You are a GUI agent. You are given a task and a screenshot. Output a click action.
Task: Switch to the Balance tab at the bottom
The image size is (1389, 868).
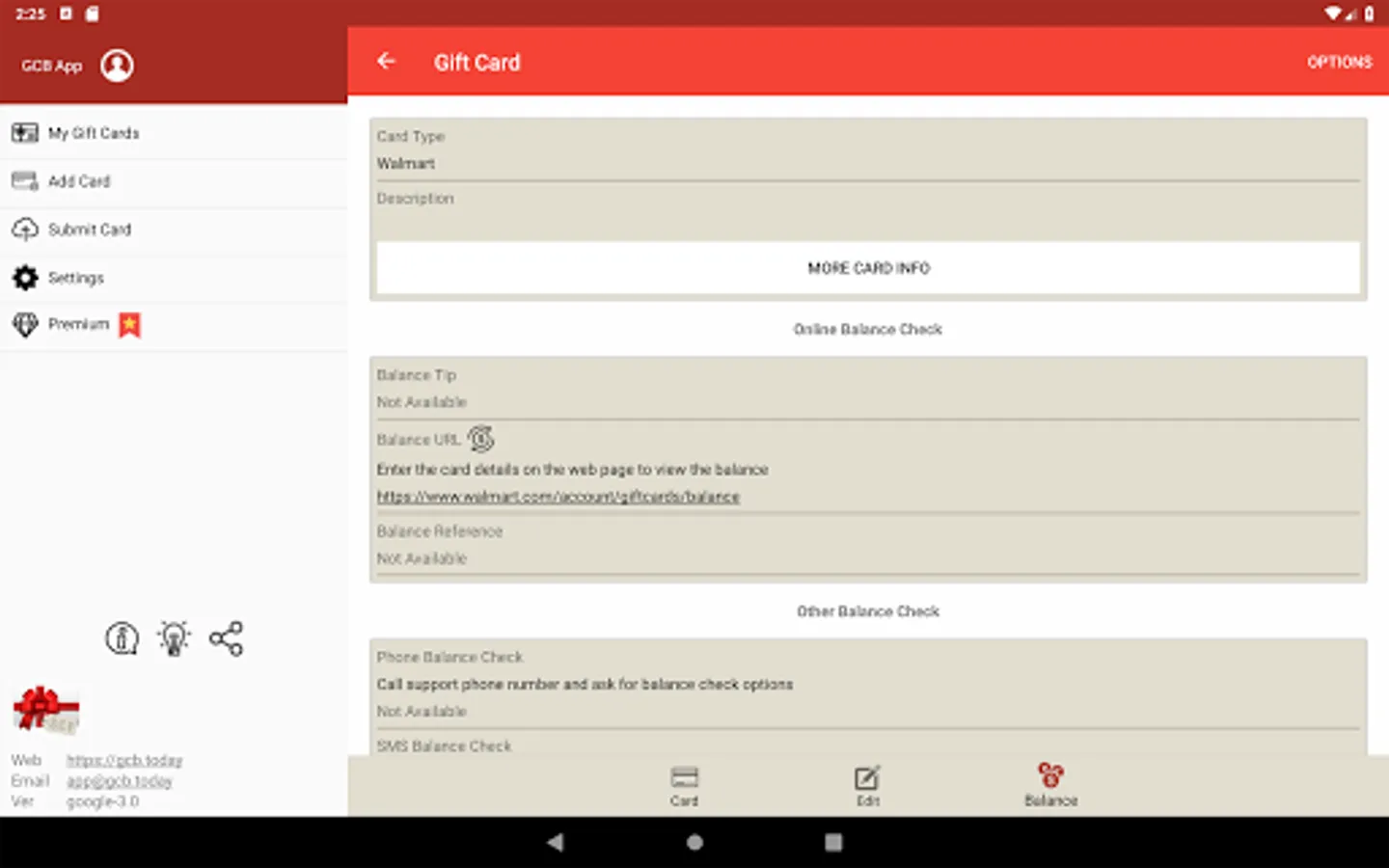(x=1050, y=786)
